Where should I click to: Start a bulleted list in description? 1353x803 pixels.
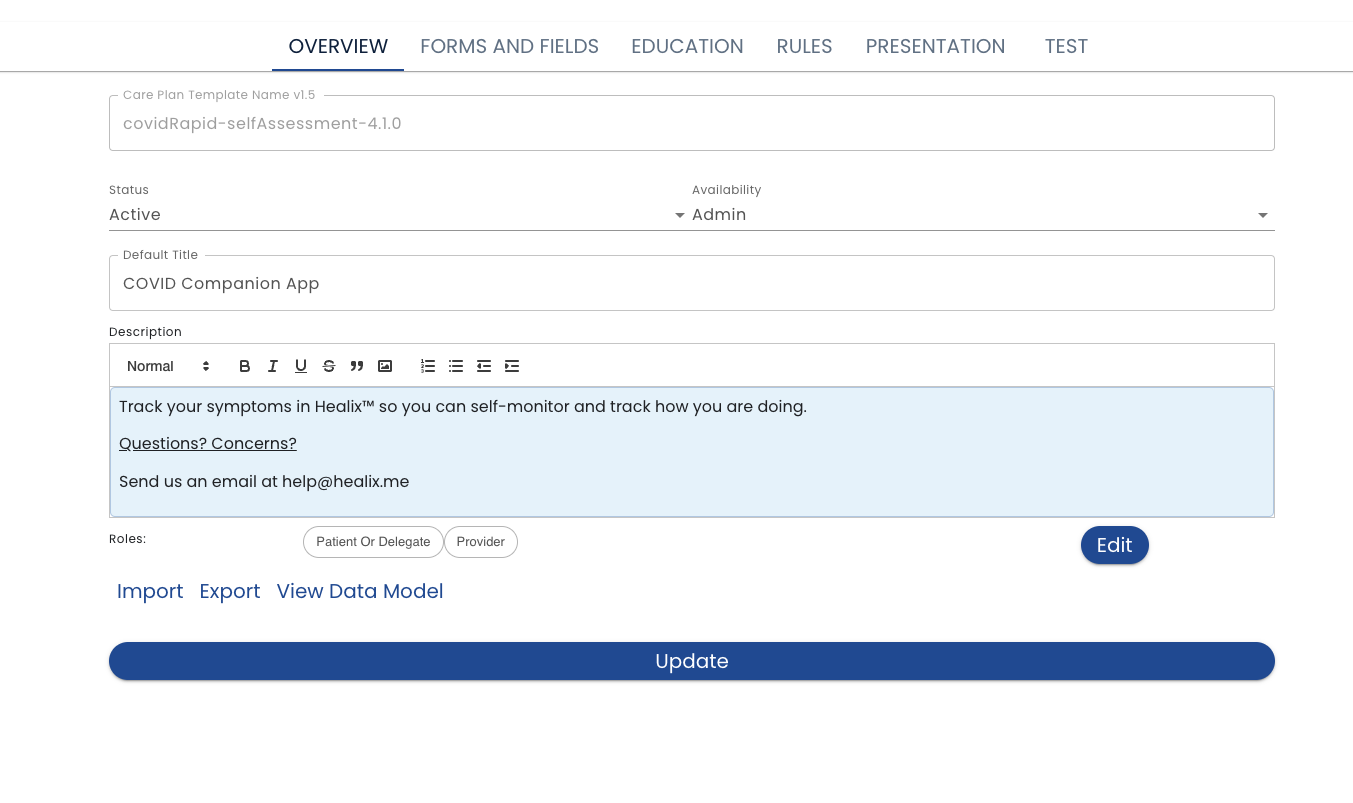(456, 366)
